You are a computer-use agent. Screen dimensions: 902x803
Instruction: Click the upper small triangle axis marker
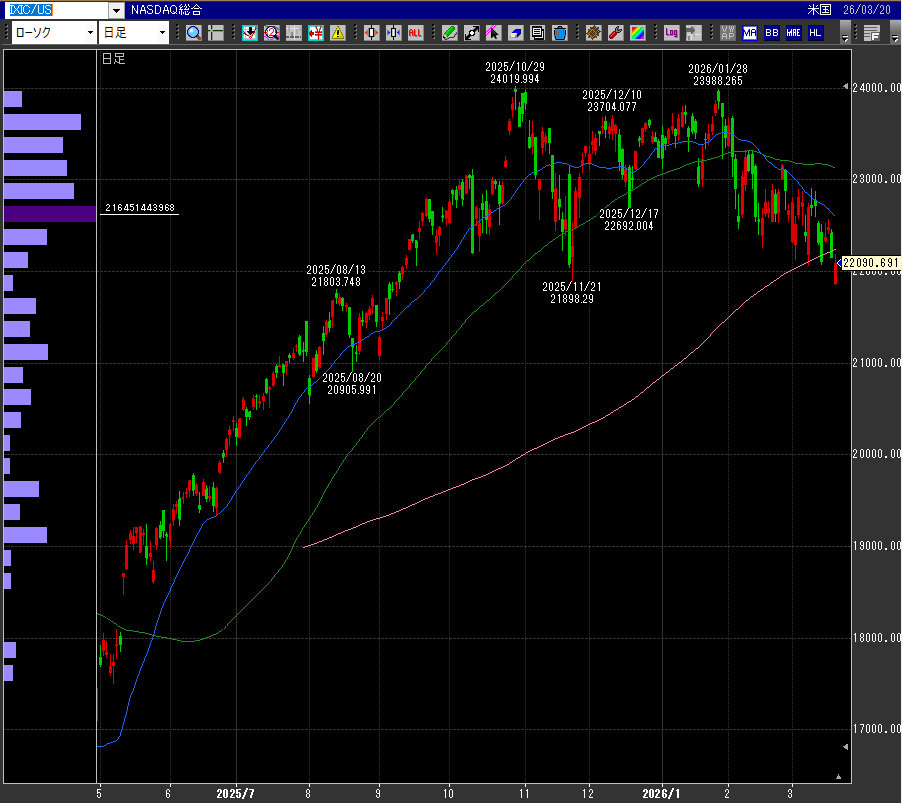846,86
